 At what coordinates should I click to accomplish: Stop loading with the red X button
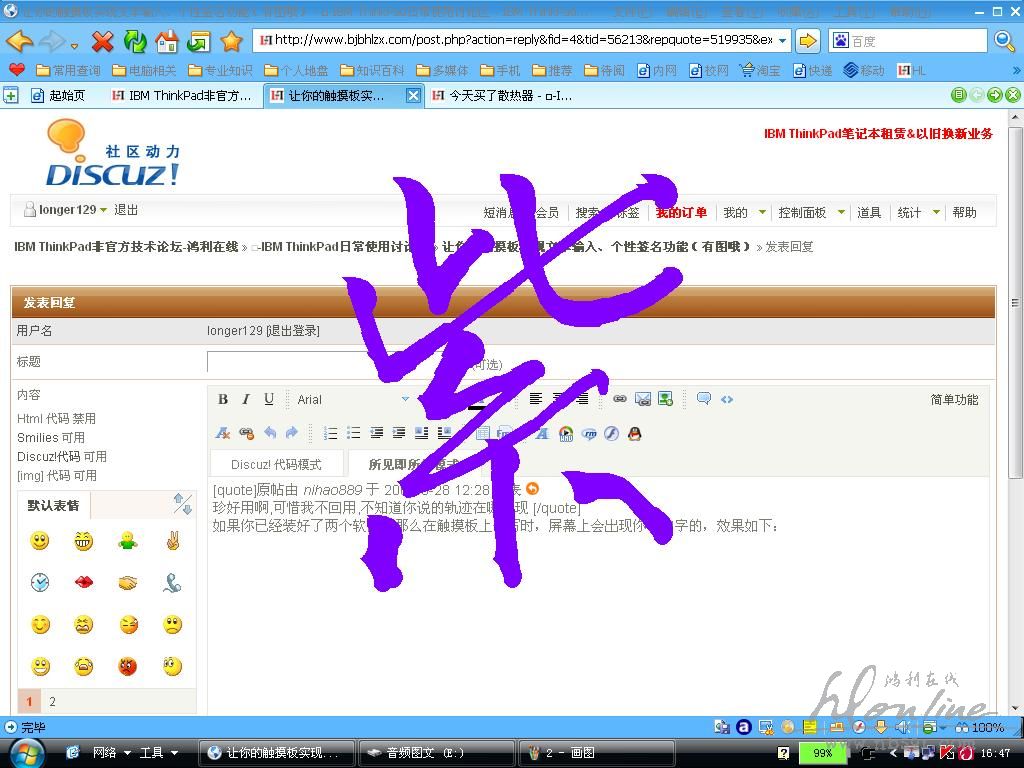(x=102, y=41)
